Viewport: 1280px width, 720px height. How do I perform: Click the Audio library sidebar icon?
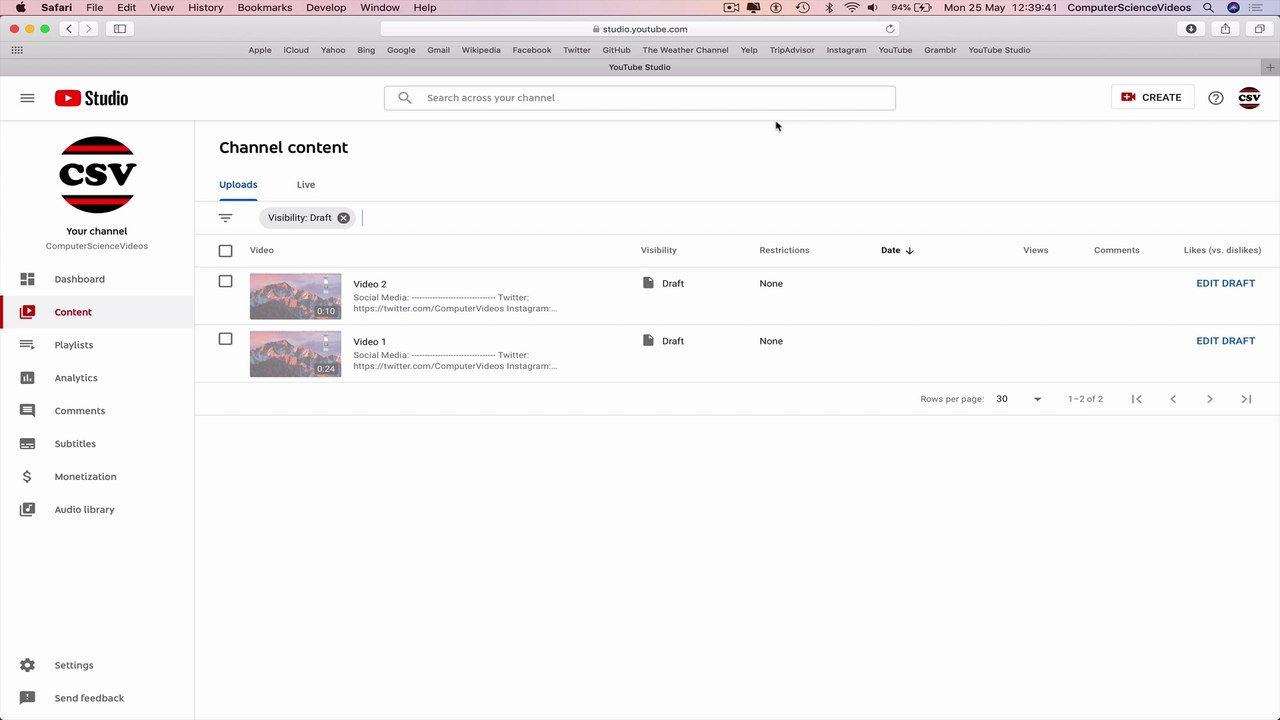[x=27, y=510]
